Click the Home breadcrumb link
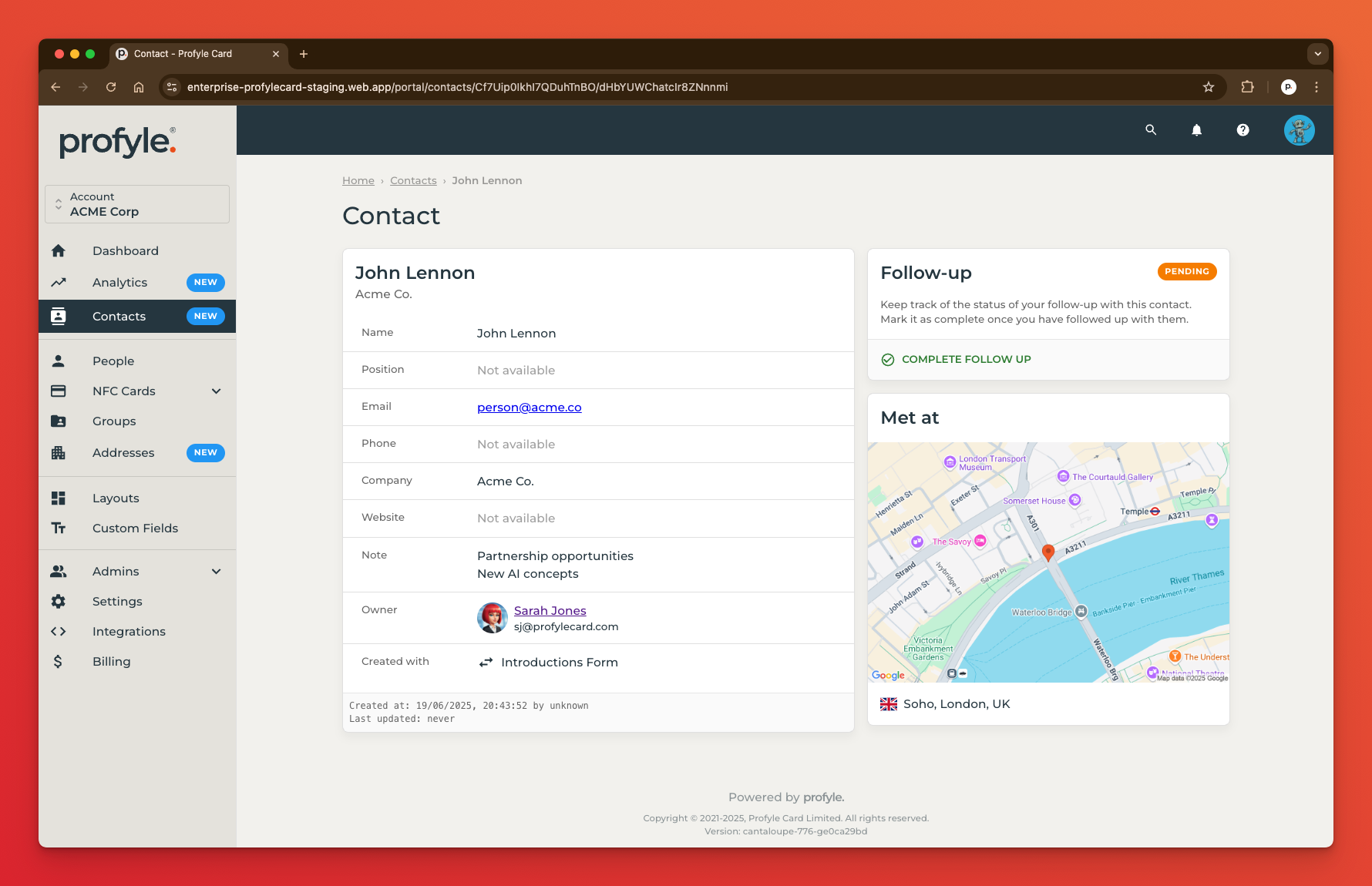Image resolution: width=1372 pixels, height=886 pixels. click(358, 180)
